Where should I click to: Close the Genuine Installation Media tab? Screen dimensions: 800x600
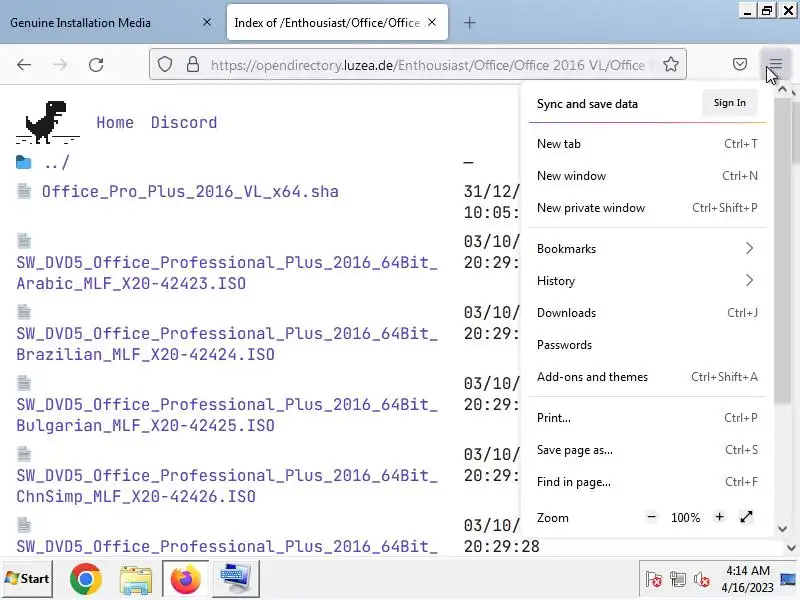(x=207, y=22)
